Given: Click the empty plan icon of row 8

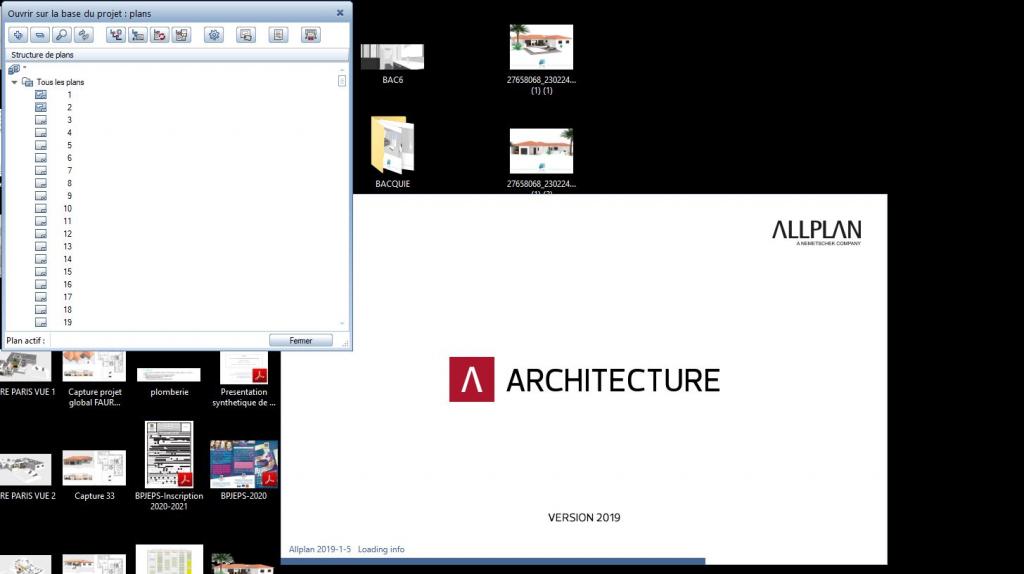Looking at the screenshot, I should click(40, 183).
